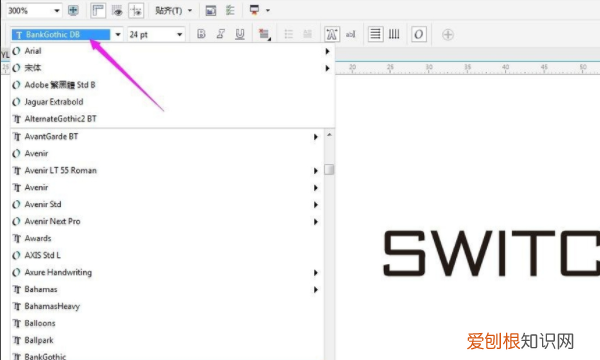Click the font list scrollbar thumb

tap(329, 169)
